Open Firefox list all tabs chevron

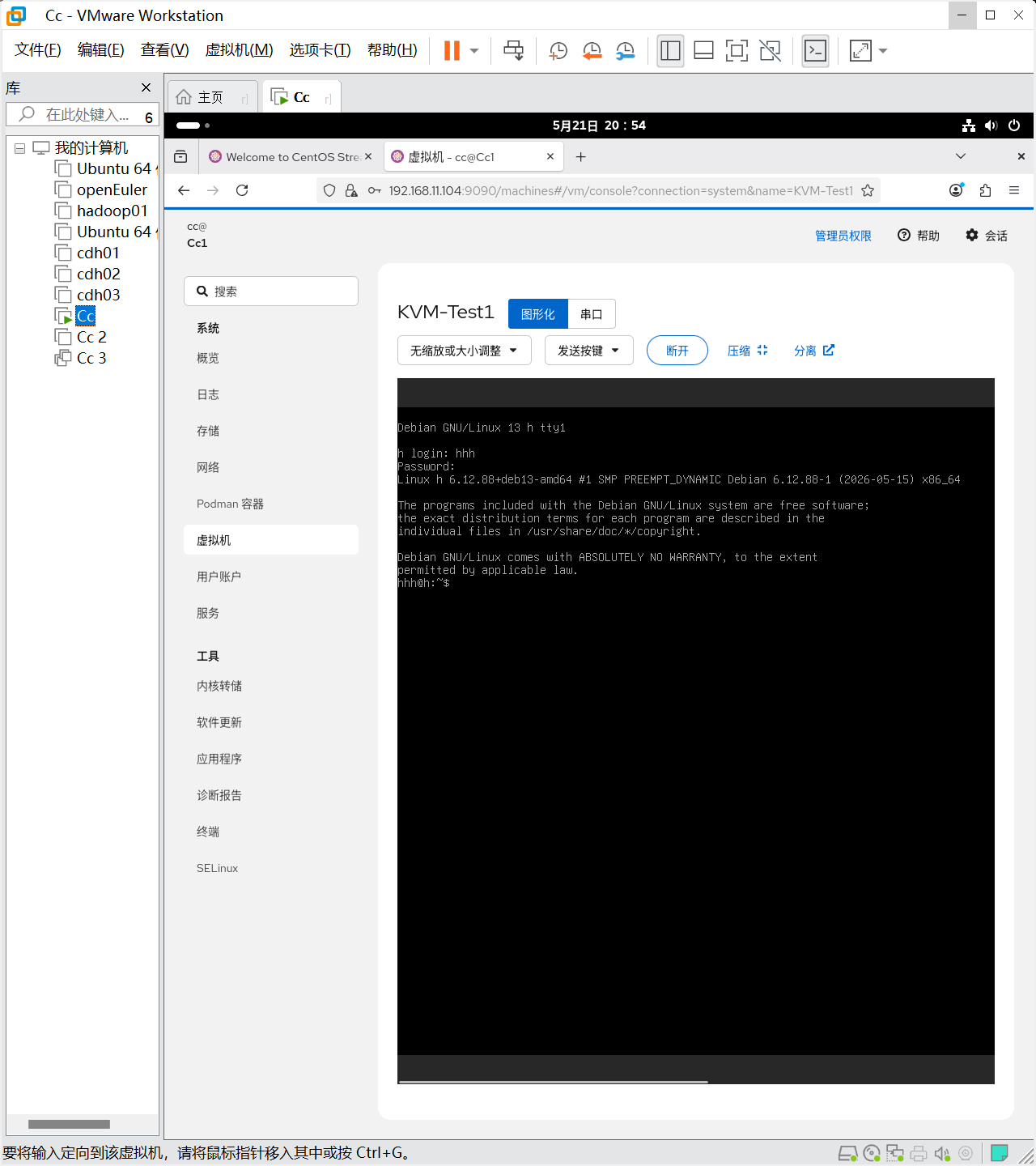coord(961,156)
